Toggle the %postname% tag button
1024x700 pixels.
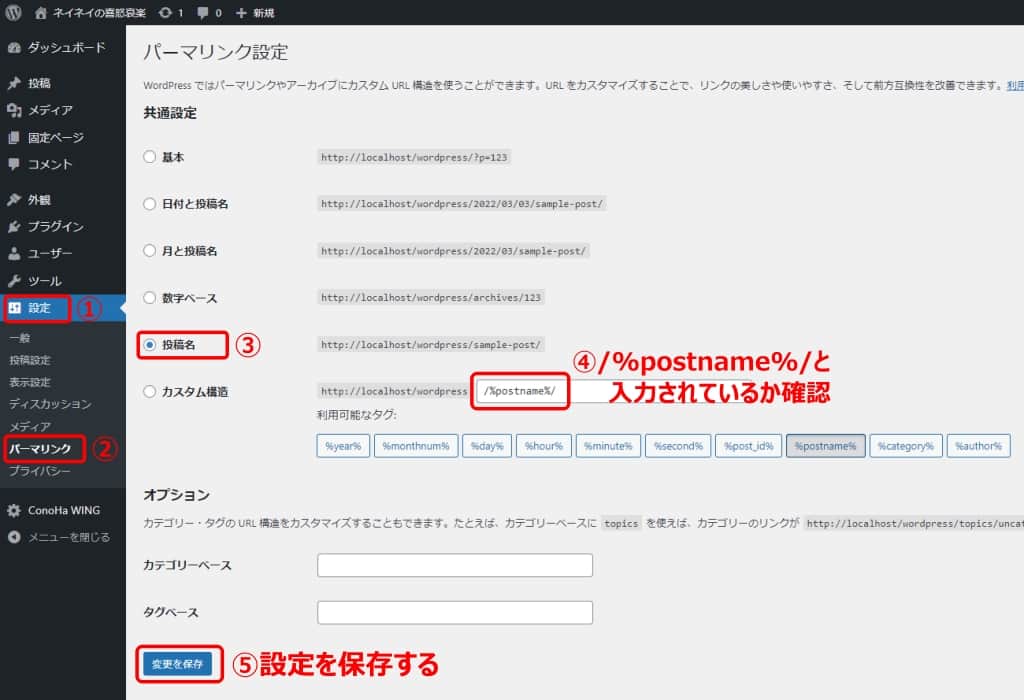coord(825,446)
